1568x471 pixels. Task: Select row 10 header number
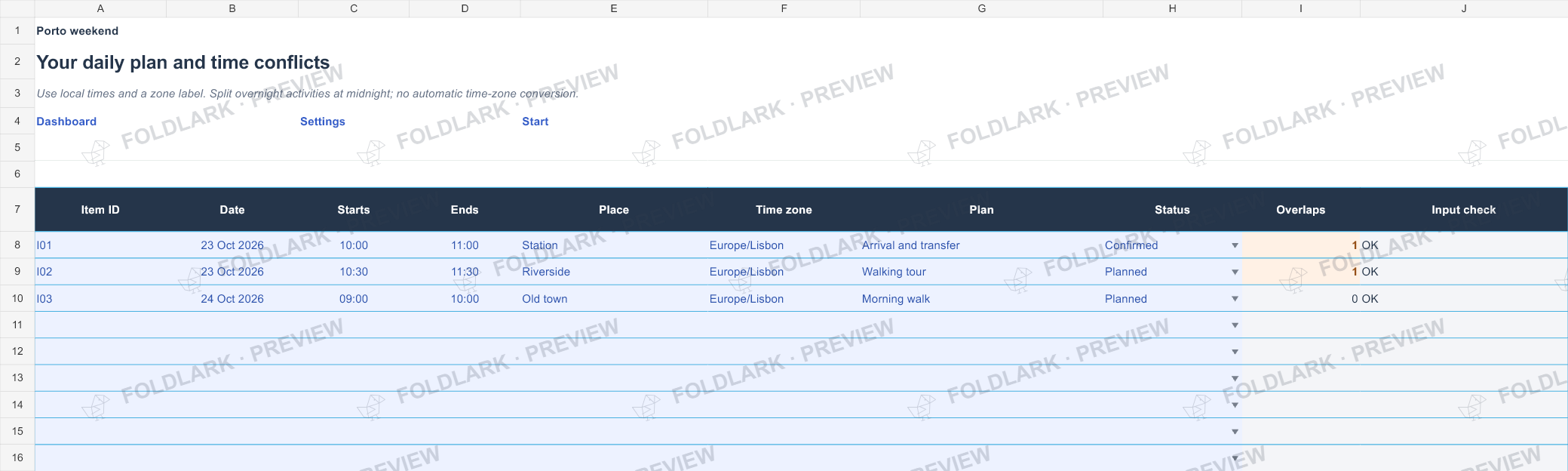click(17, 298)
